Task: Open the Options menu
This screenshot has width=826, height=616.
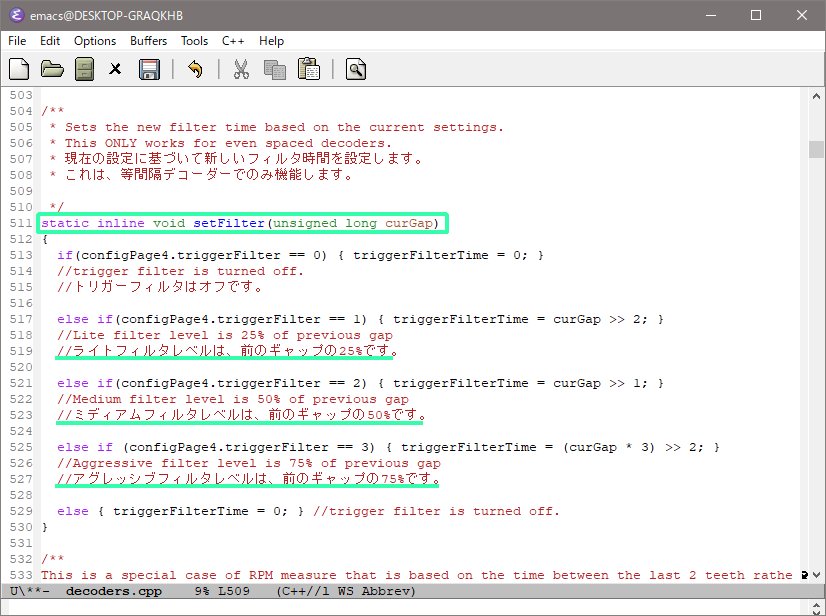Action: 95,41
